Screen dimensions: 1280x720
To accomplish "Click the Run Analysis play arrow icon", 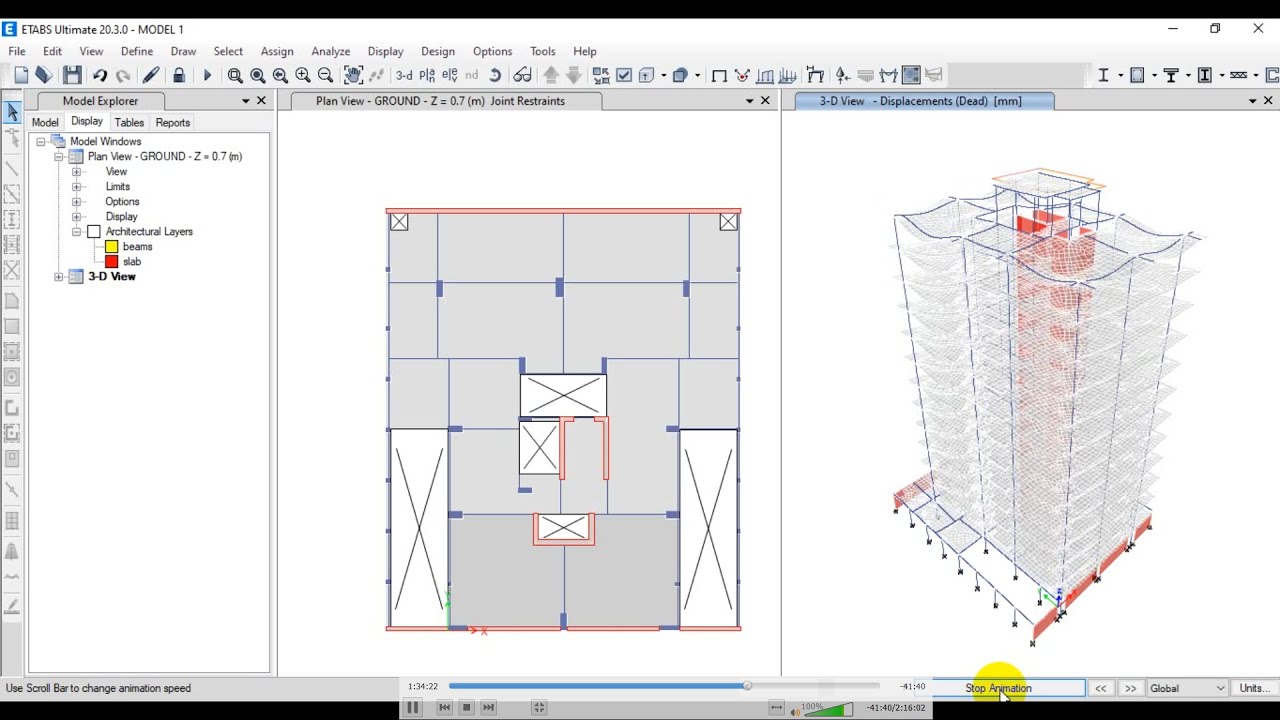I will (207, 75).
